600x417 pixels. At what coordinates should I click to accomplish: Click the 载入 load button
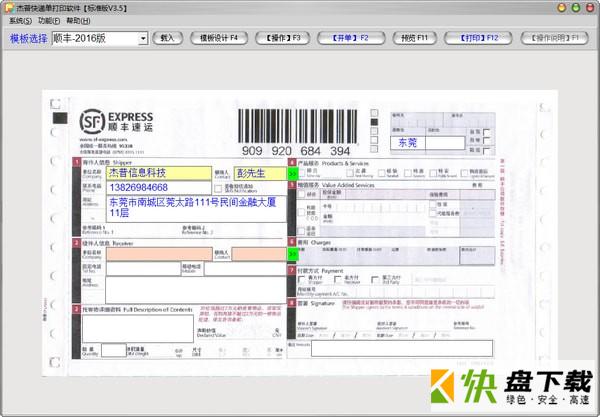point(167,38)
